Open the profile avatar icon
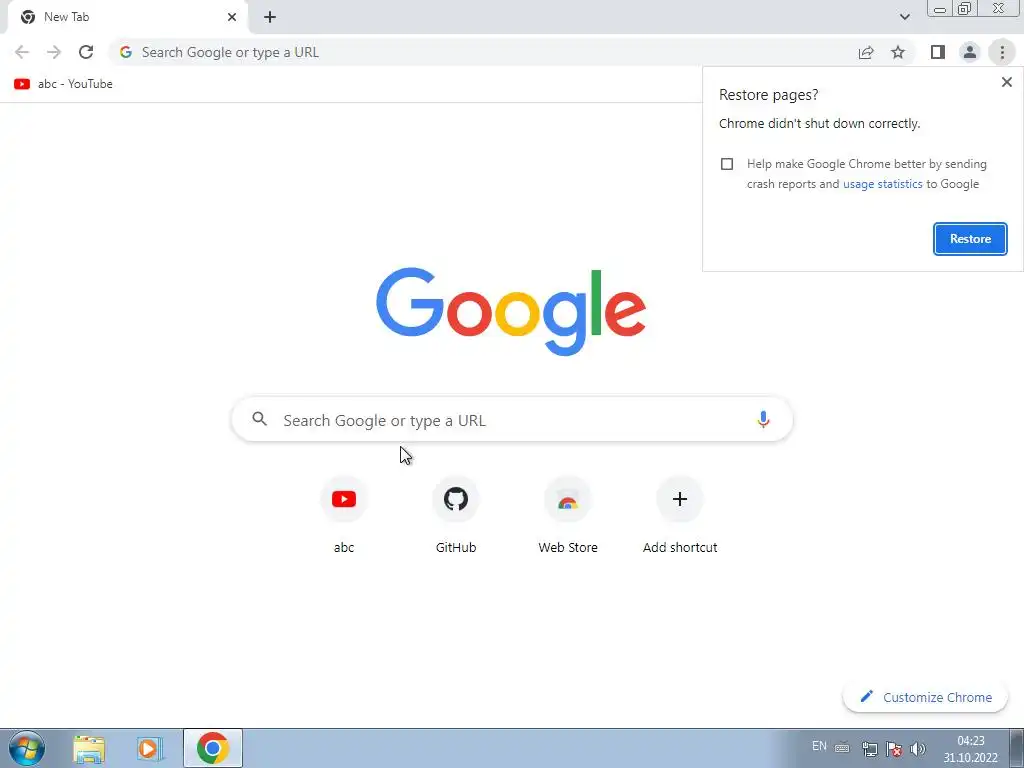1024x768 pixels. pos(970,52)
